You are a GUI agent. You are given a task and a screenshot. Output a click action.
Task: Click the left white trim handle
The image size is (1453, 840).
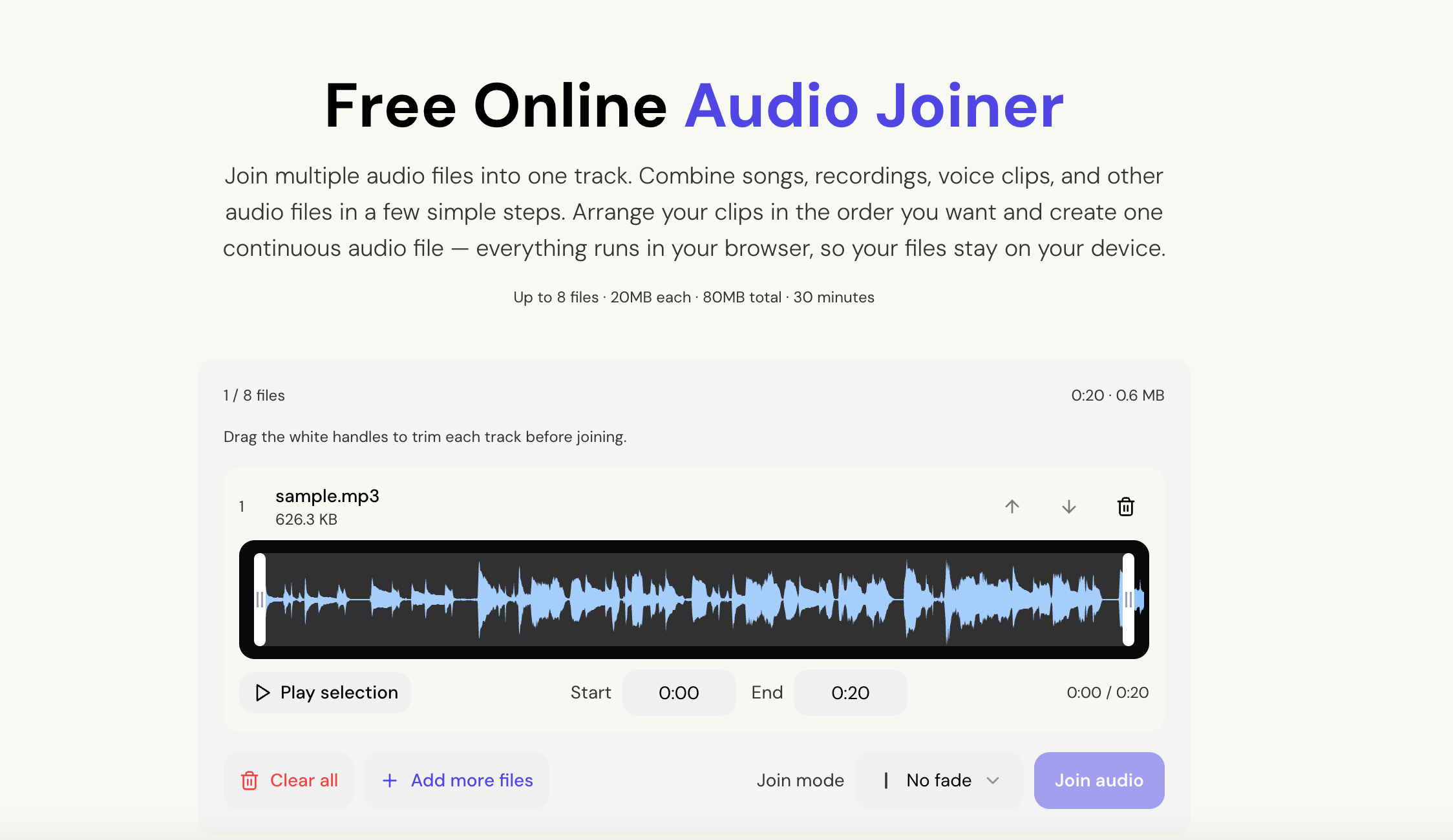pos(260,600)
